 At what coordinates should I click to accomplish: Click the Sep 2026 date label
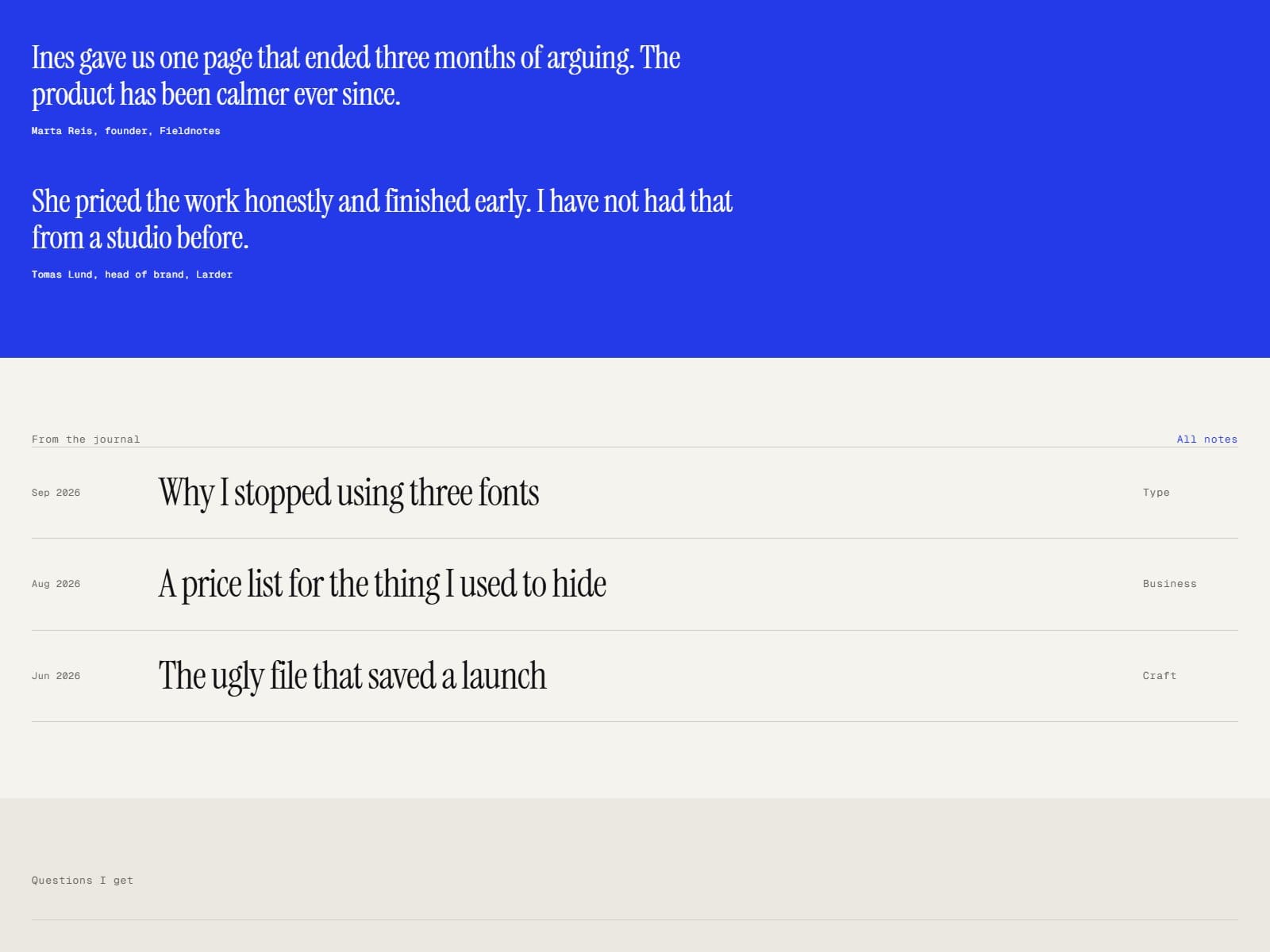[x=56, y=493]
